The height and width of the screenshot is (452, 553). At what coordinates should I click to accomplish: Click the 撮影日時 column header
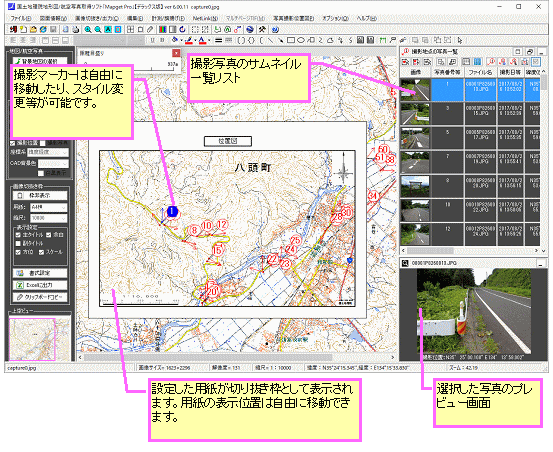[510, 72]
